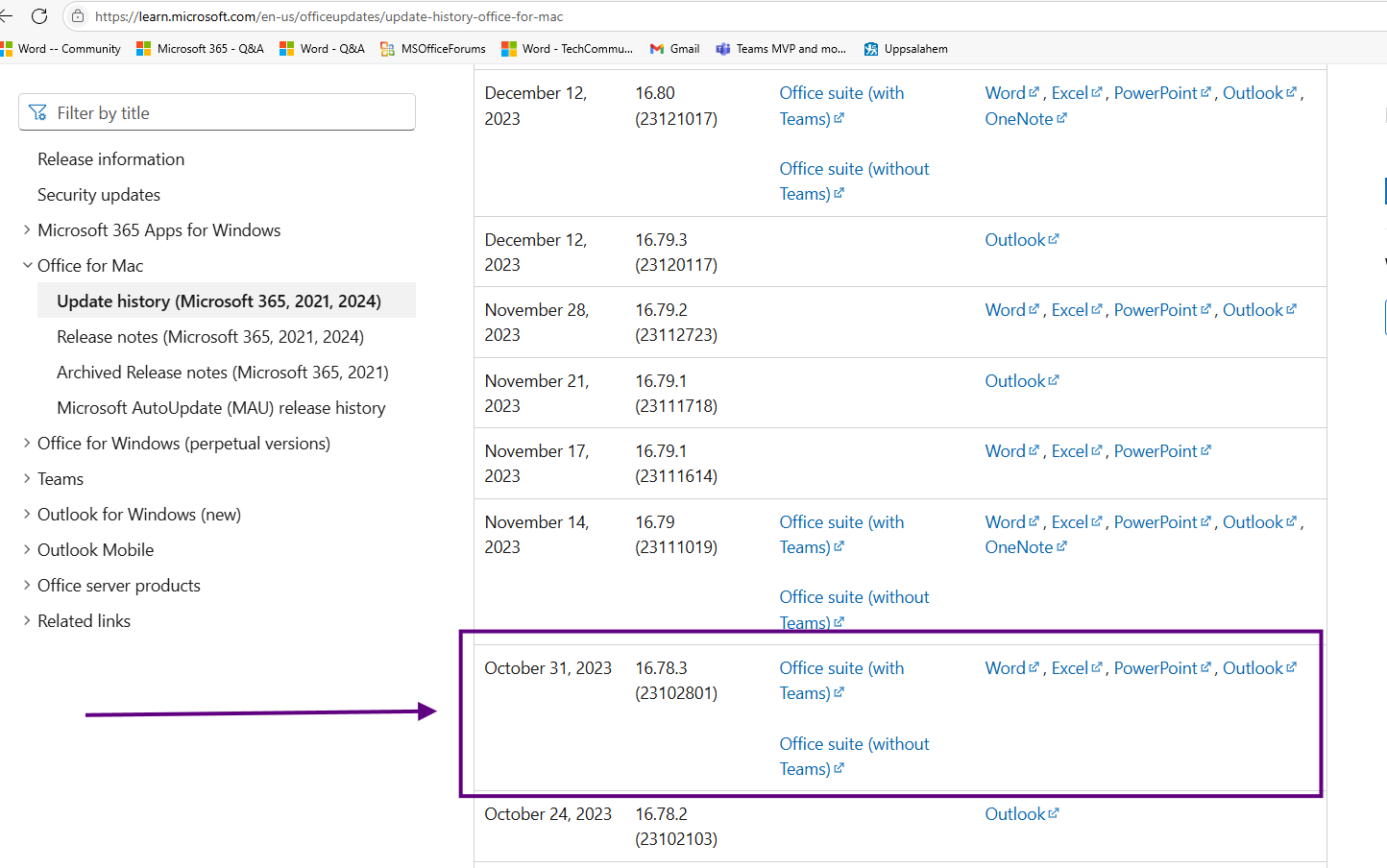Click Excel link in November 28 row

[x=1076, y=310]
